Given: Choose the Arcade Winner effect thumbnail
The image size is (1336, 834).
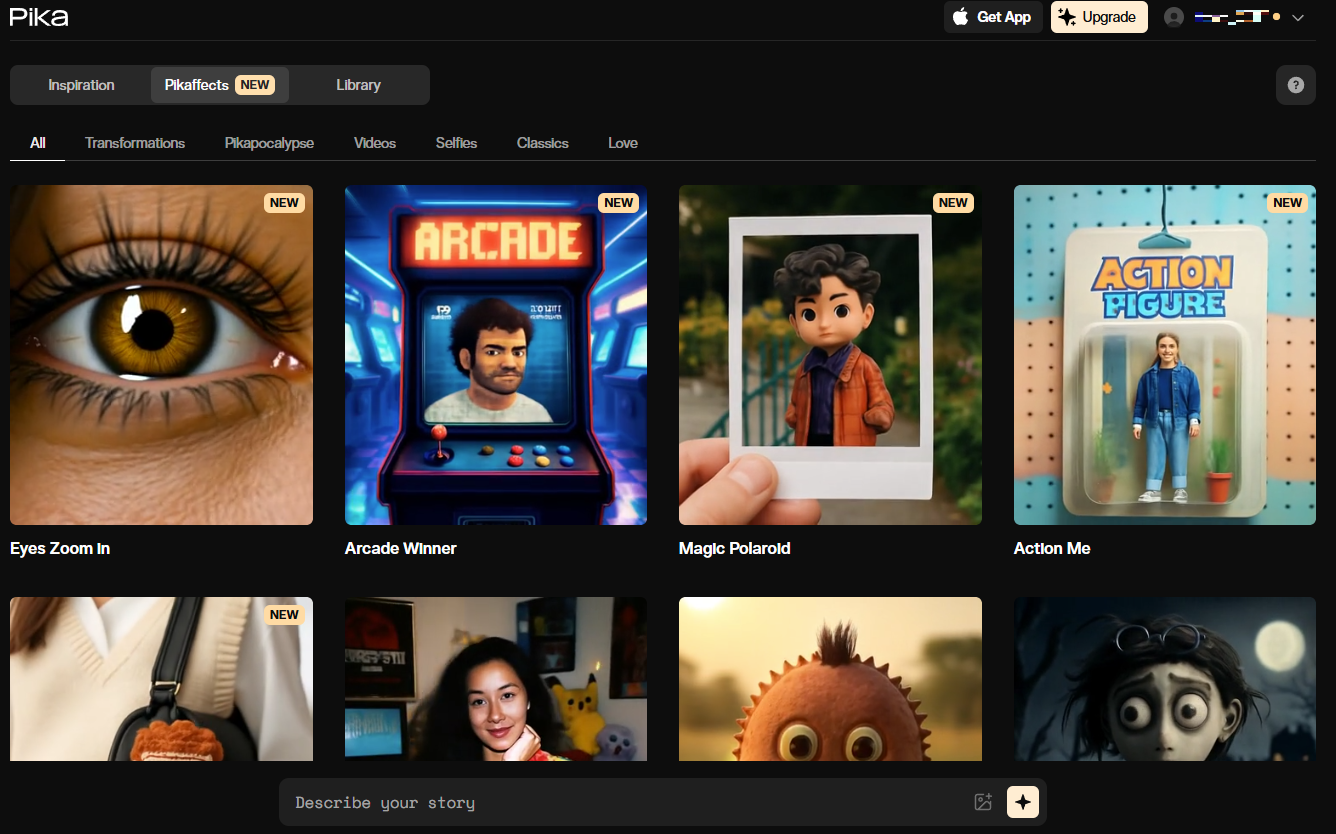Looking at the screenshot, I should [x=496, y=355].
